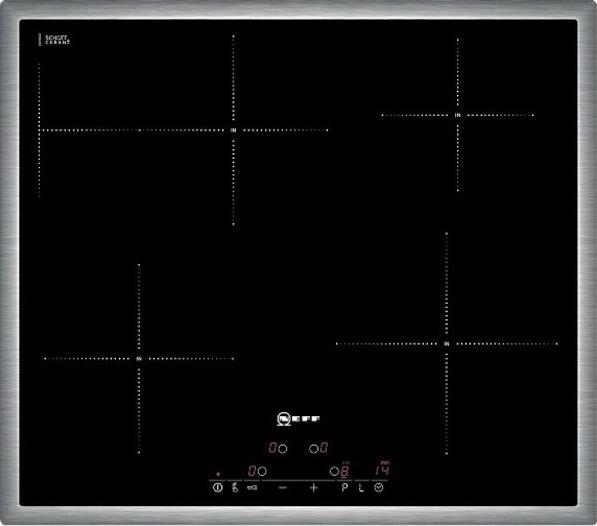The width and height of the screenshot is (597, 526).
Task: Select the rear right hob zone circle
Action: (x=313, y=449)
